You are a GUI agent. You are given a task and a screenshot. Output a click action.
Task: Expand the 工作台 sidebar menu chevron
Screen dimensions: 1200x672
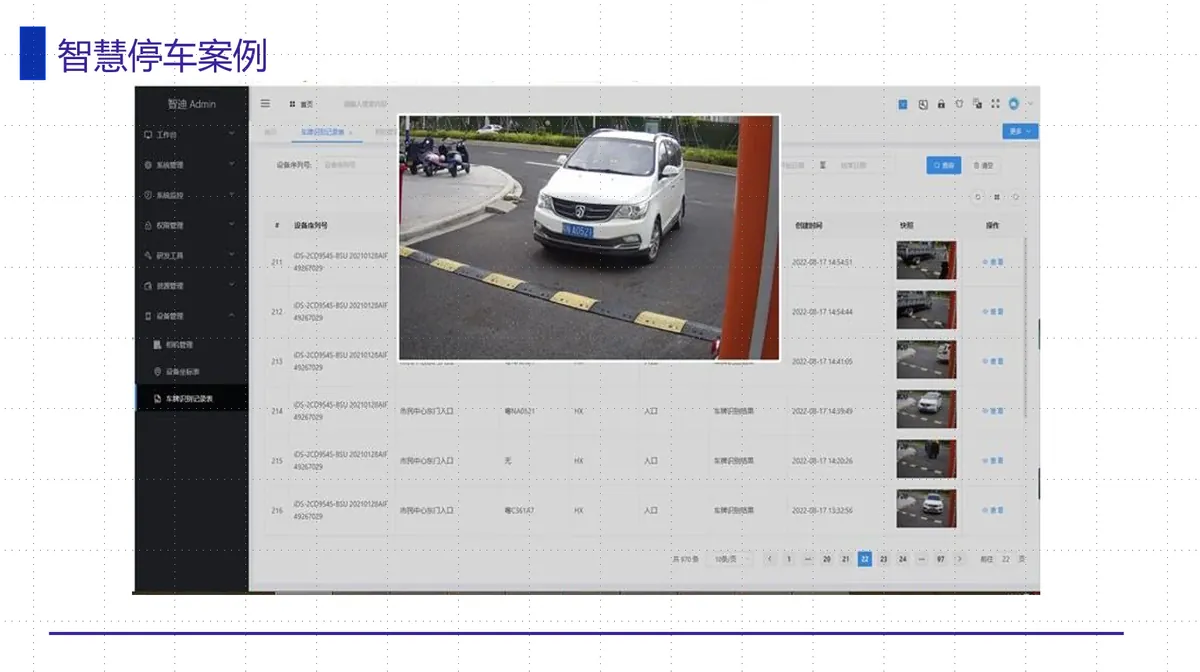[231, 134]
